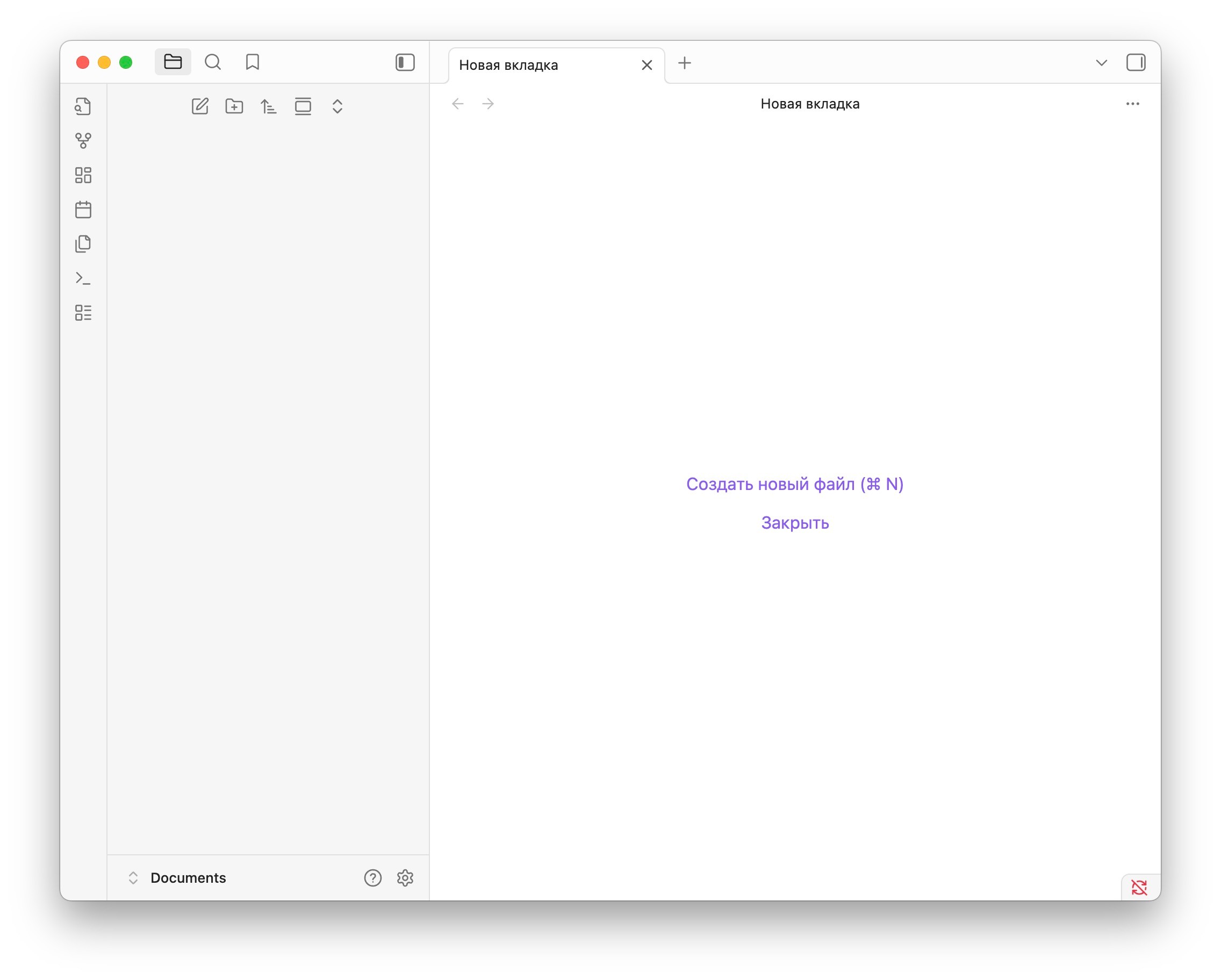Open the settings gear
Screen dimensions: 1221x980
tap(405, 877)
